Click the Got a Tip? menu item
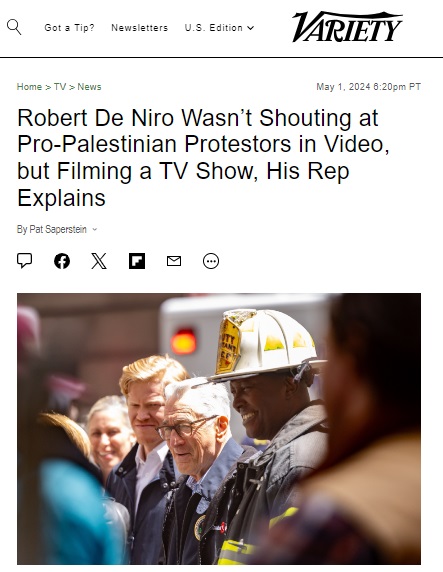The height and width of the screenshot is (572, 443). coord(69,28)
